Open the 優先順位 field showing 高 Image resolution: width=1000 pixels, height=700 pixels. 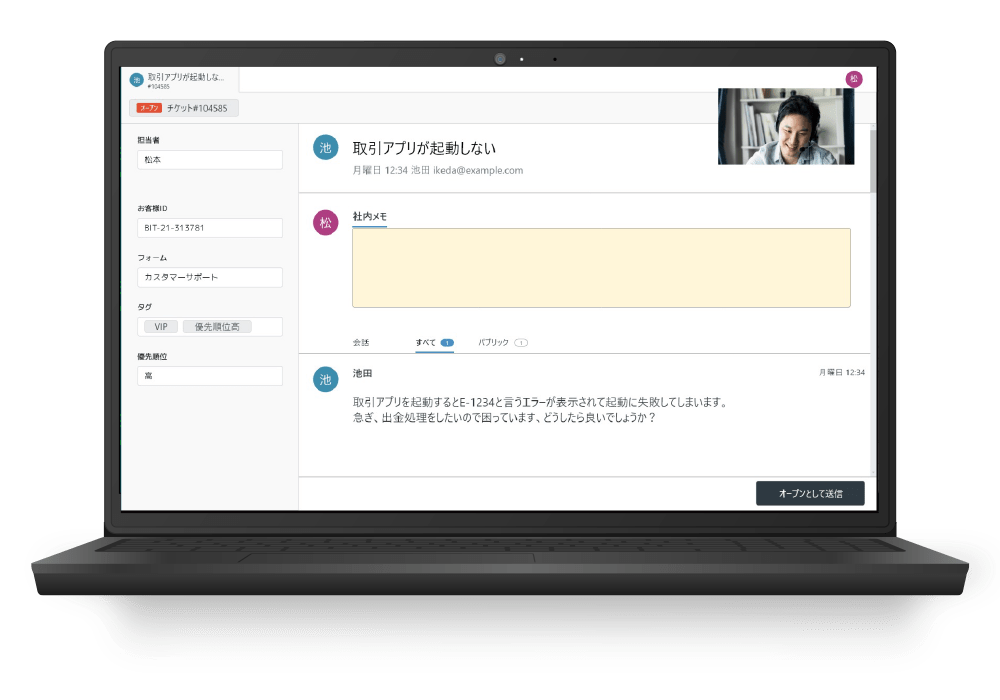click(210, 376)
